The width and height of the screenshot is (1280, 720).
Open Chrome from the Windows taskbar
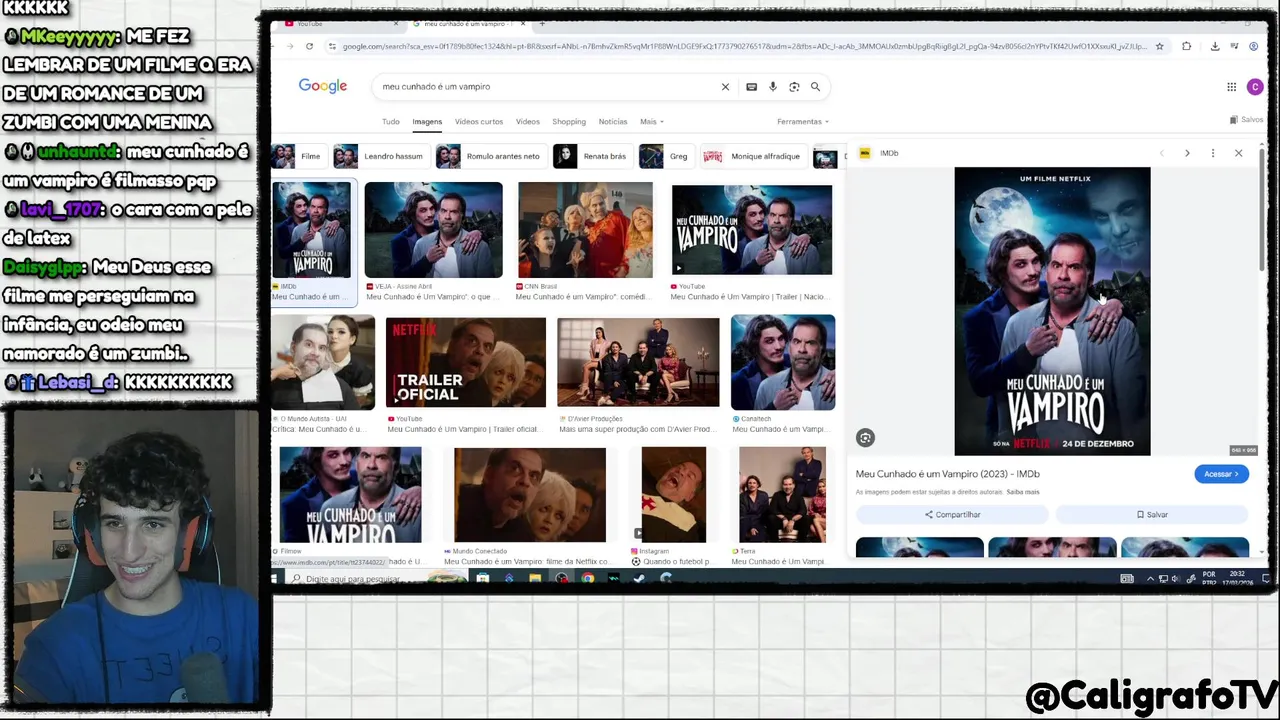(587, 578)
